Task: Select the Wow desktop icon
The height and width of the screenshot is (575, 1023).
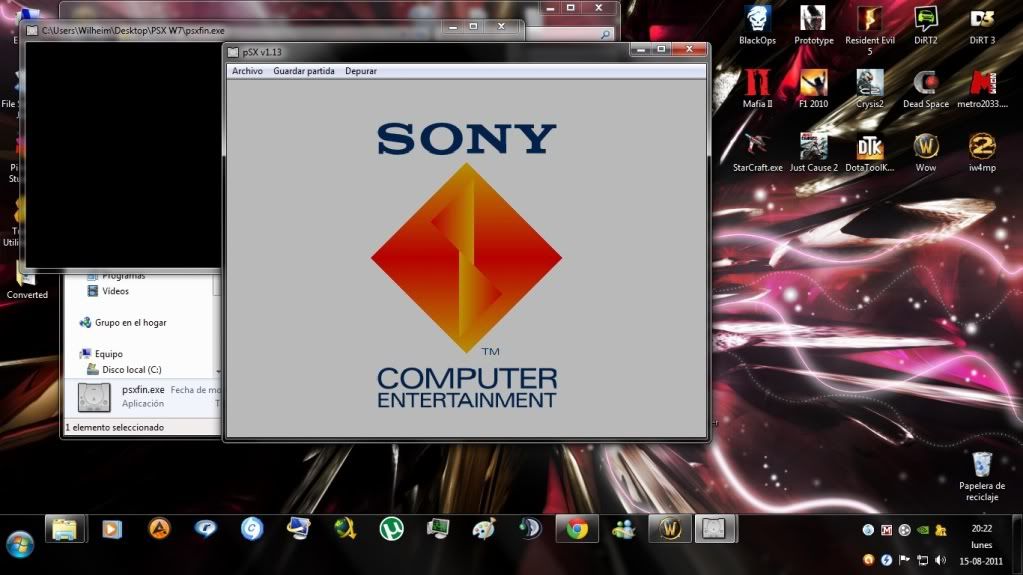Action: pyautogui.click(x=926, y=152)
